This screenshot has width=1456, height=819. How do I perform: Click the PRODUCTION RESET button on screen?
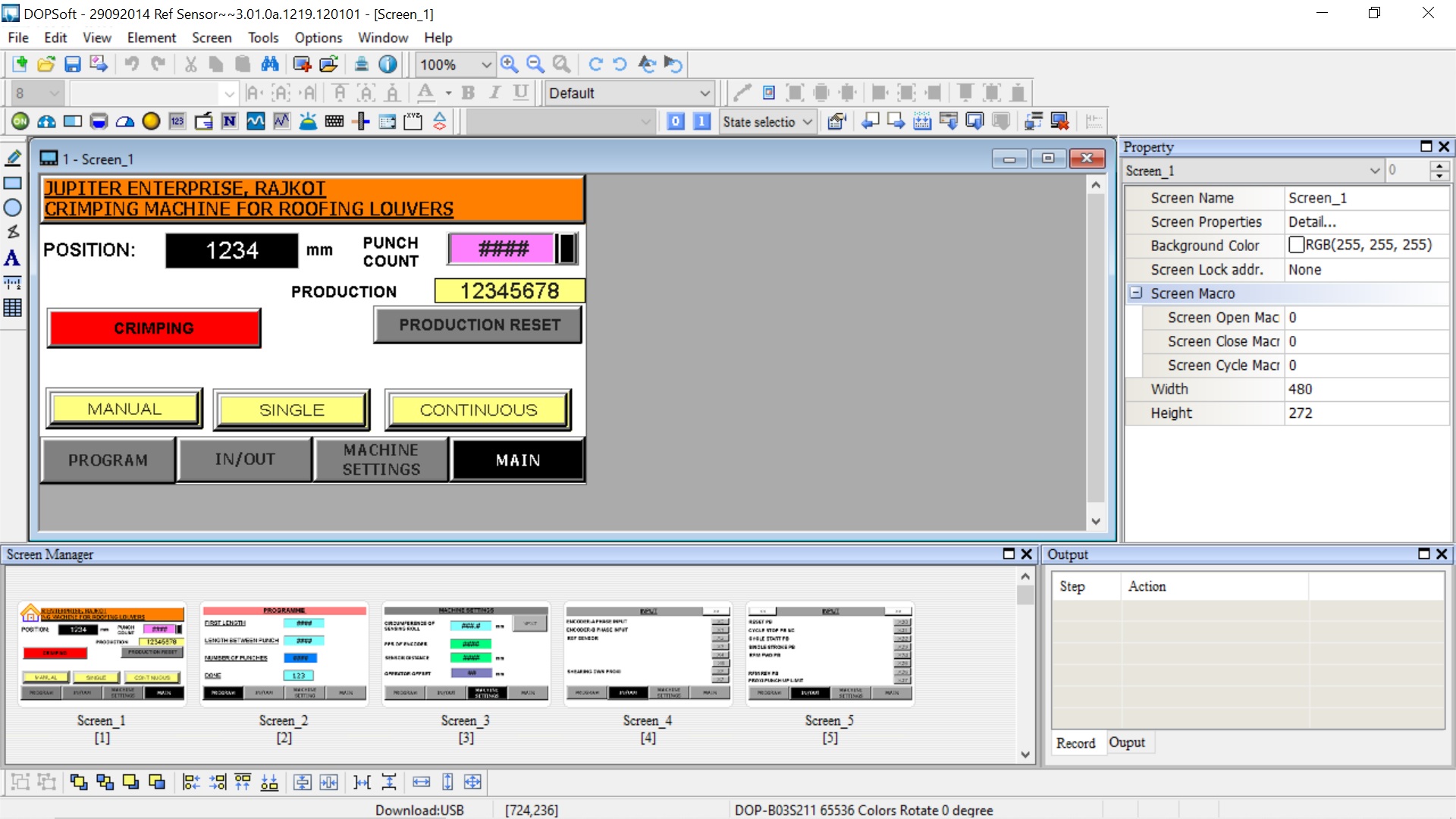[479, 325]
